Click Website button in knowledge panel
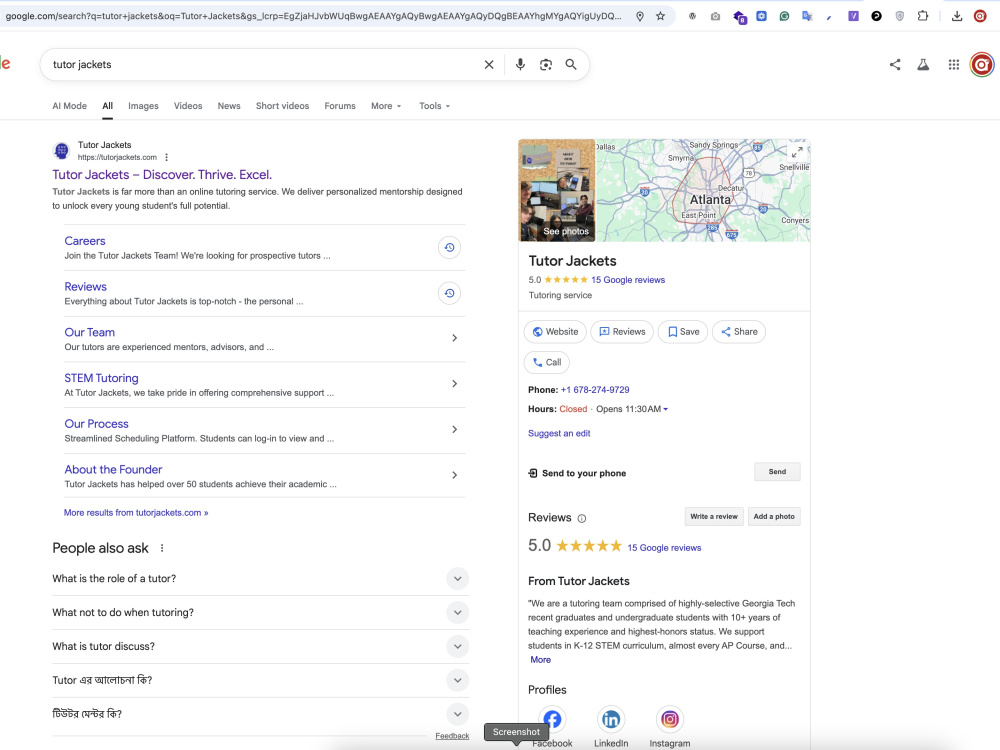Image resolution: width=1000 pixels, height=750 pixels. coord(555,332)
